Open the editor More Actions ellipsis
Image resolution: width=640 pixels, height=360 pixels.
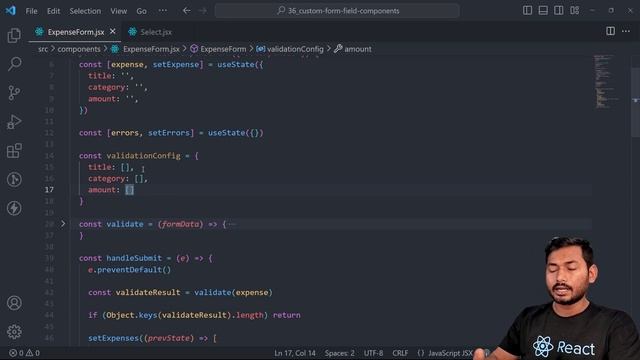coord(626,31)
